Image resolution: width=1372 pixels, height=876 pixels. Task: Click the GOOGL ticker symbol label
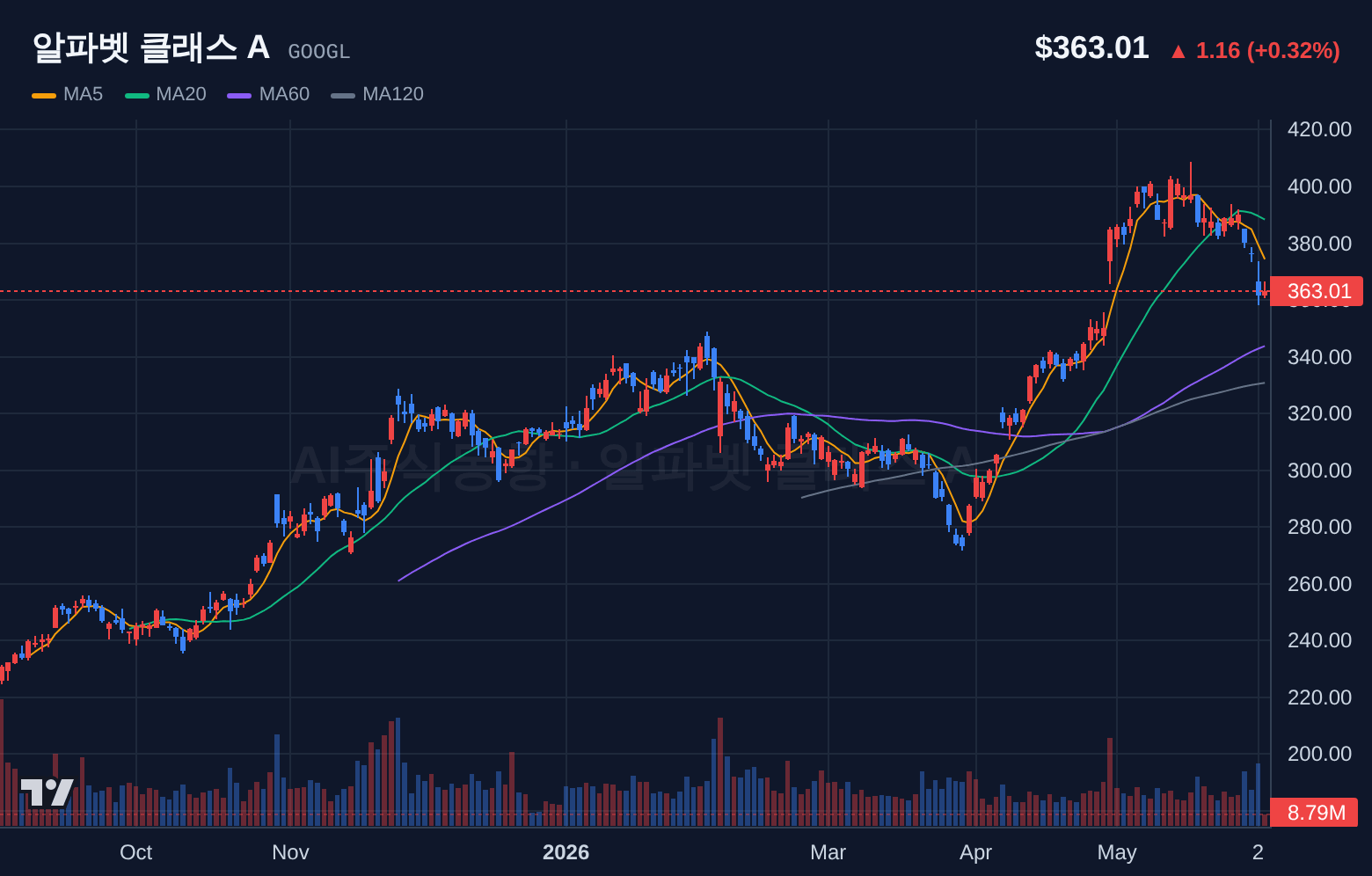click(x=319, y=52)
